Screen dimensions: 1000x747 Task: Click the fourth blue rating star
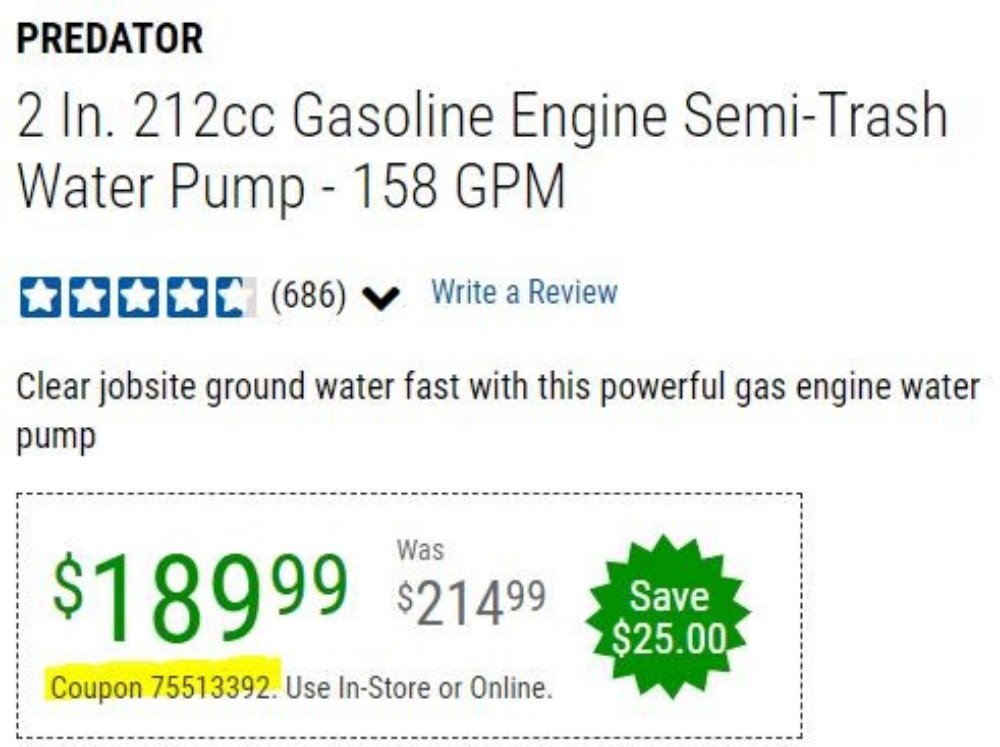coord(187,297)
